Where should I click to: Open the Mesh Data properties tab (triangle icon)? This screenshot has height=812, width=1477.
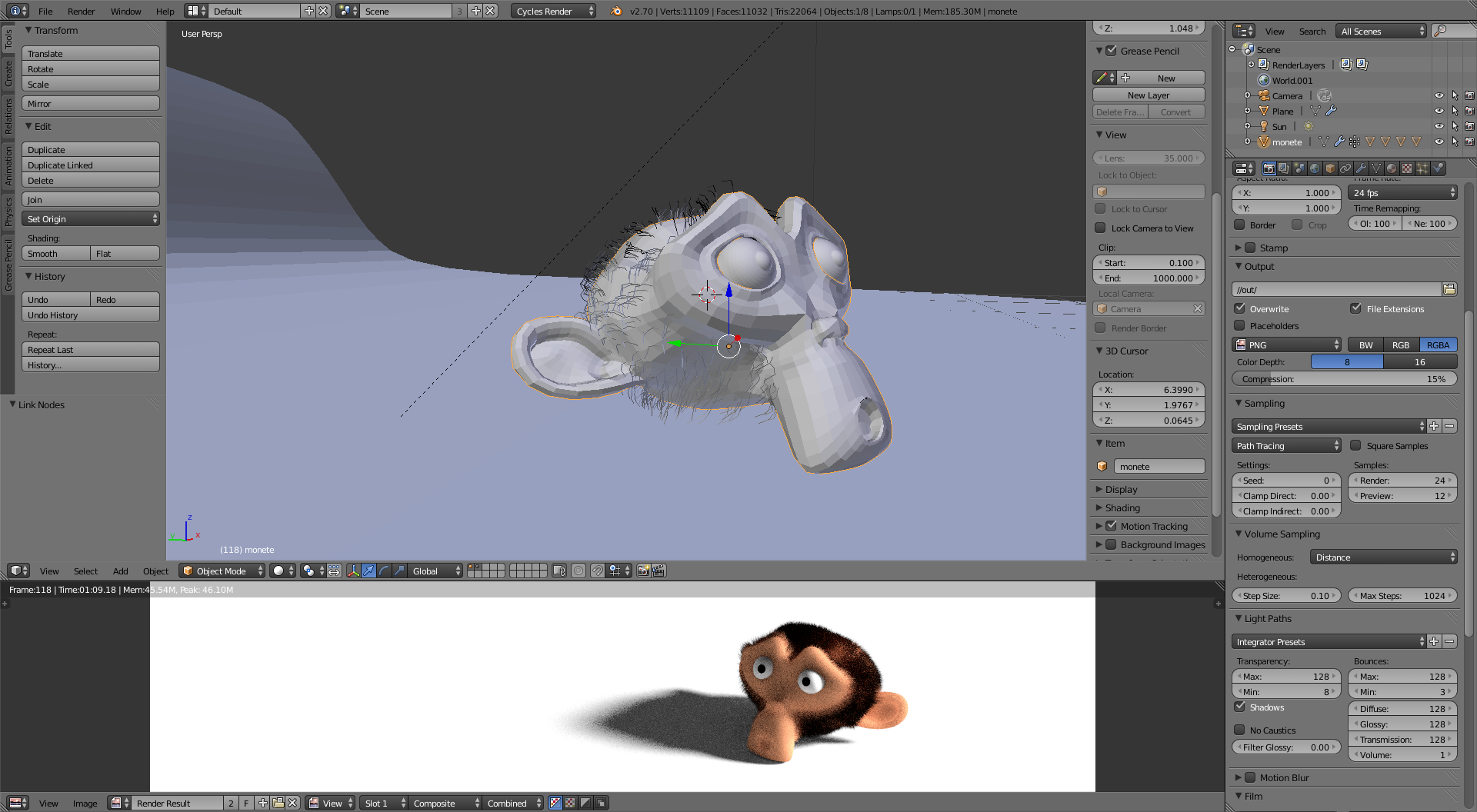pos(1376,168)
